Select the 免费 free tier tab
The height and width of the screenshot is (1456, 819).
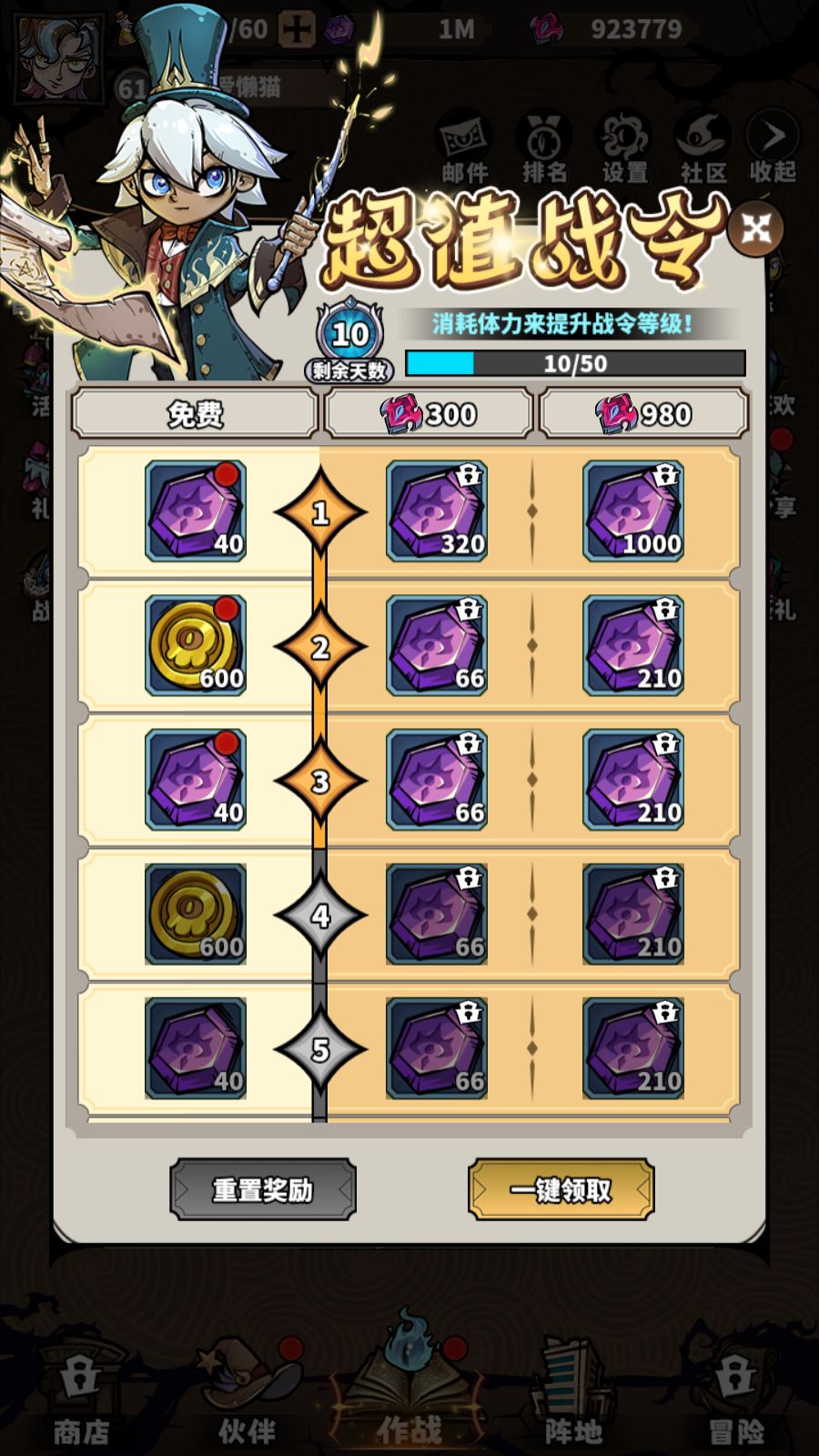195,414
